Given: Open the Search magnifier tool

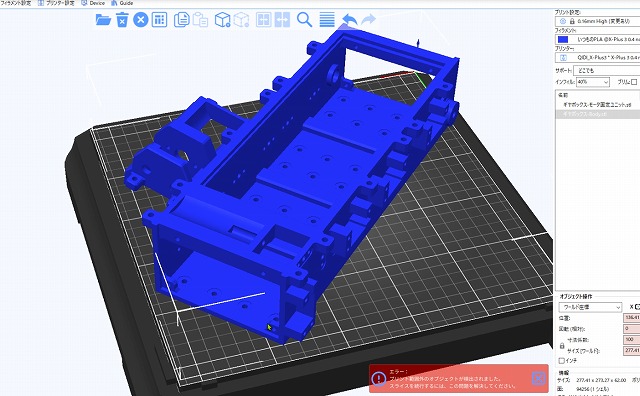Looking at the screenshot, I should point(304,20).
